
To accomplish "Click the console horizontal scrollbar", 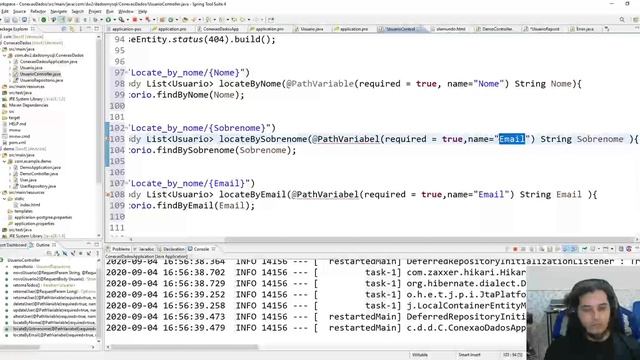I will (184, 347).
